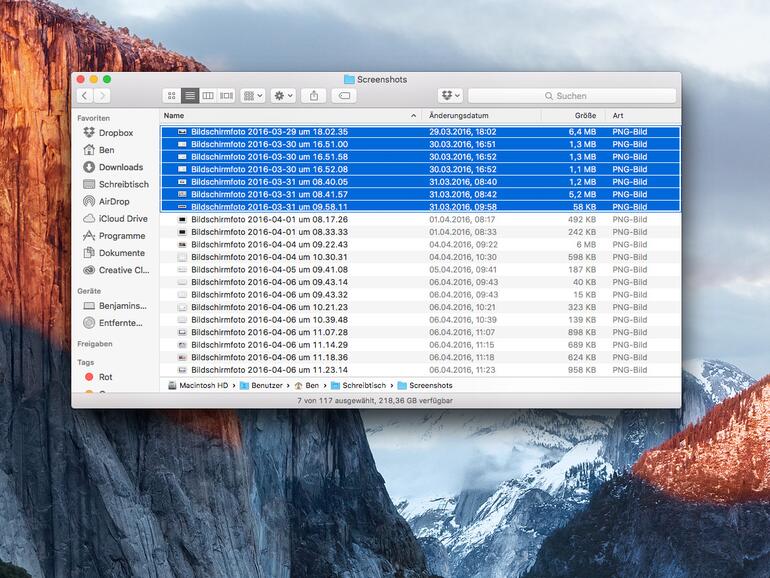Open iCloud Drive in sidebar
770x578 pixels.
click(x=122, y=218)
